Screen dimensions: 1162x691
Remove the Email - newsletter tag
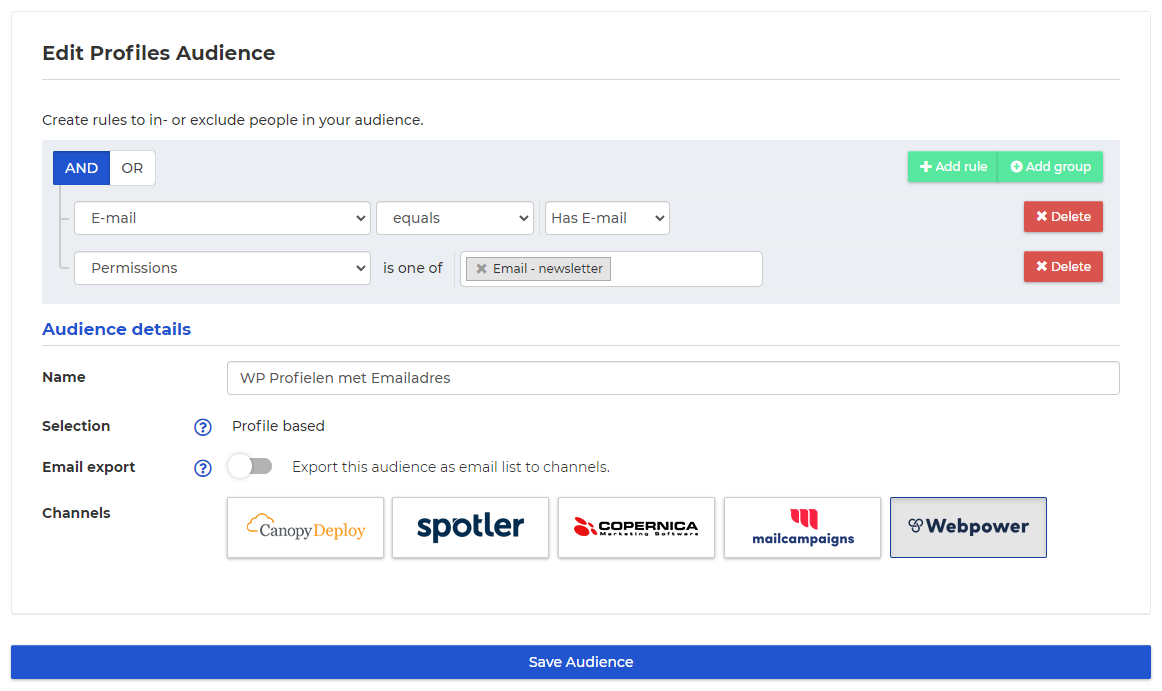pyautogui.click(x=482, y=268)
